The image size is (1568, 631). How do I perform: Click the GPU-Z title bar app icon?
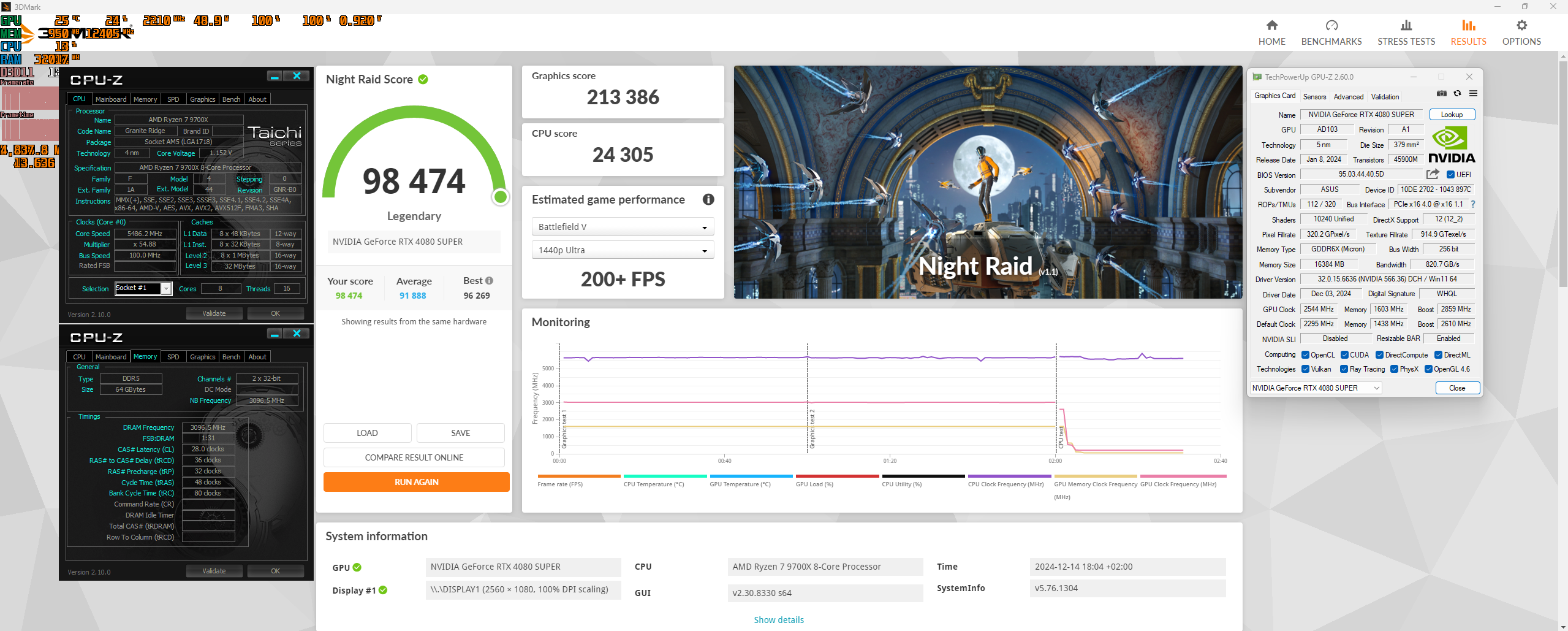point(1257,77)
